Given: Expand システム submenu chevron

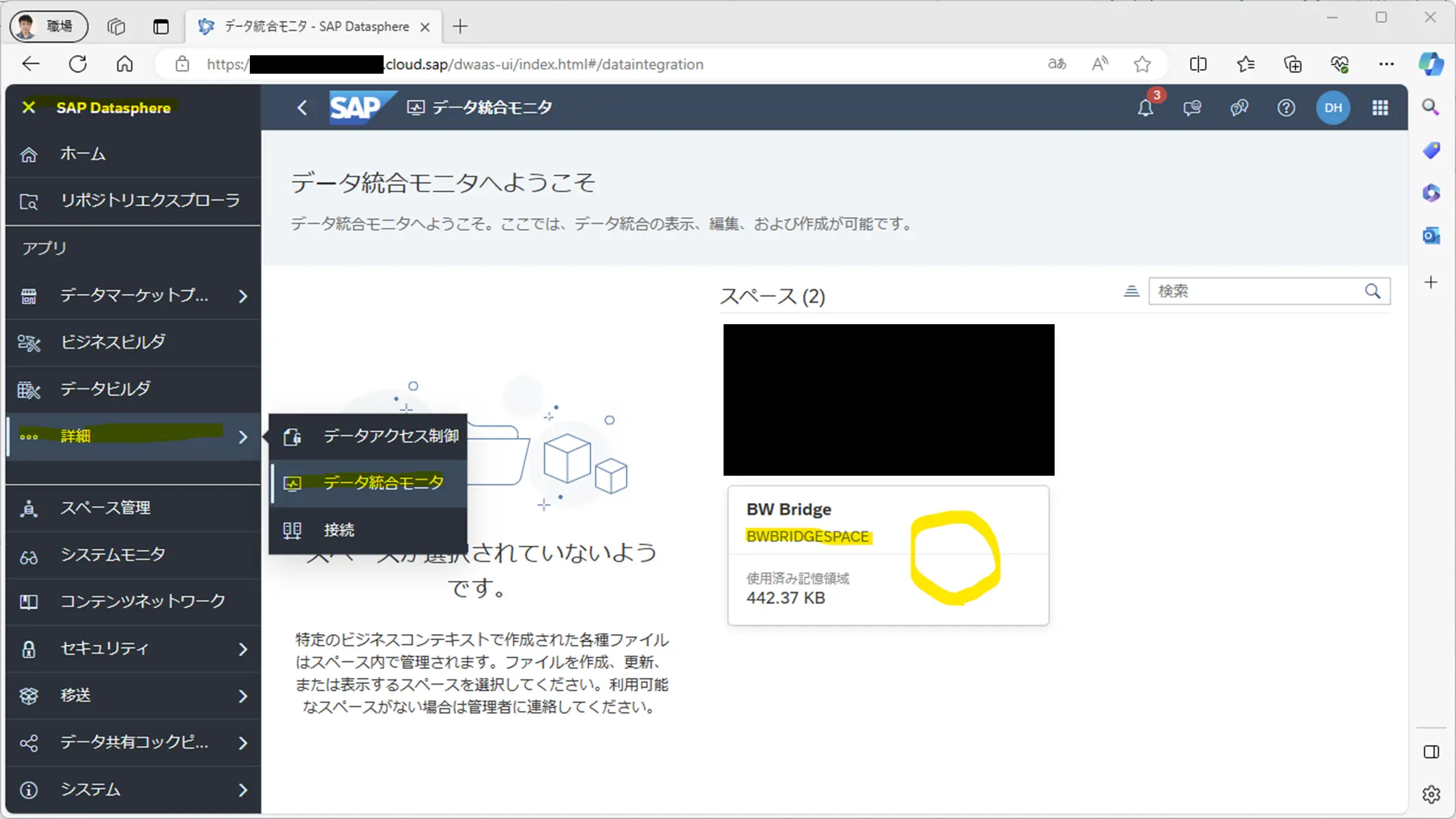Looking at the screenshot, I should [243, 790].
